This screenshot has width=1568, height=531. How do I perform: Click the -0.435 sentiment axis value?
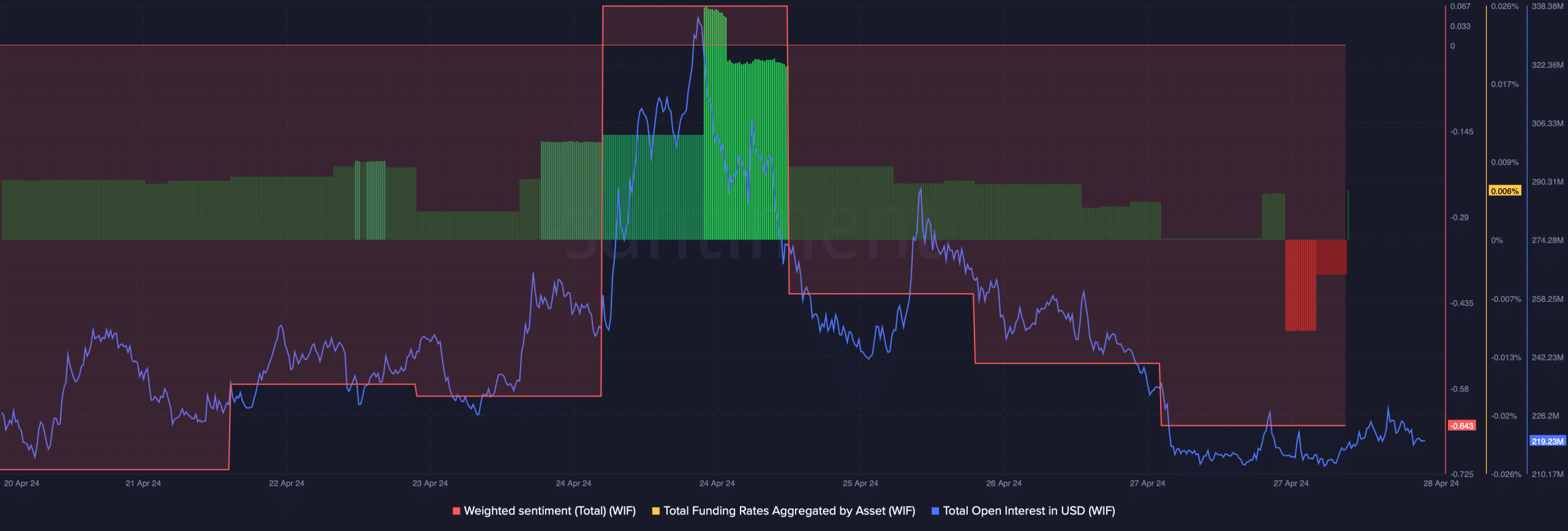1462,303
